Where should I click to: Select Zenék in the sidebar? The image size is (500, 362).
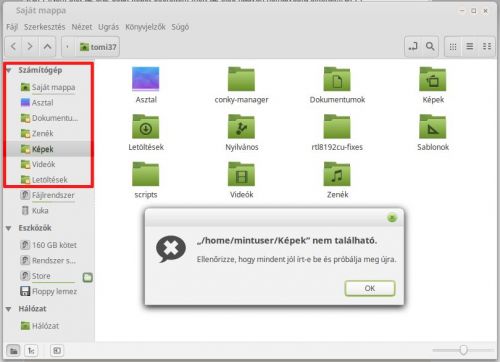coord(48,133)
